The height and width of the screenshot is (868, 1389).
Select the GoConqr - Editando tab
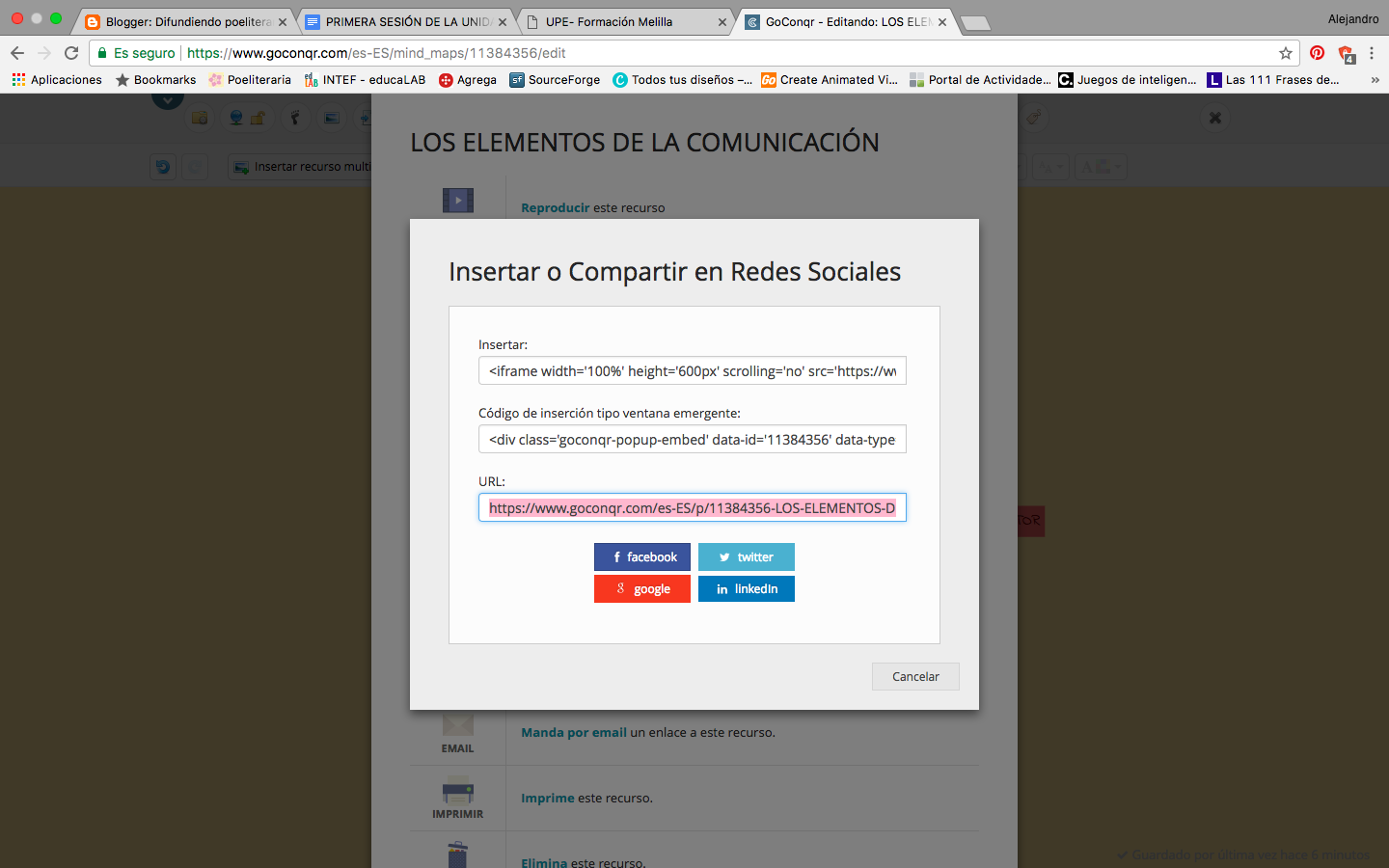click(848, 21)
